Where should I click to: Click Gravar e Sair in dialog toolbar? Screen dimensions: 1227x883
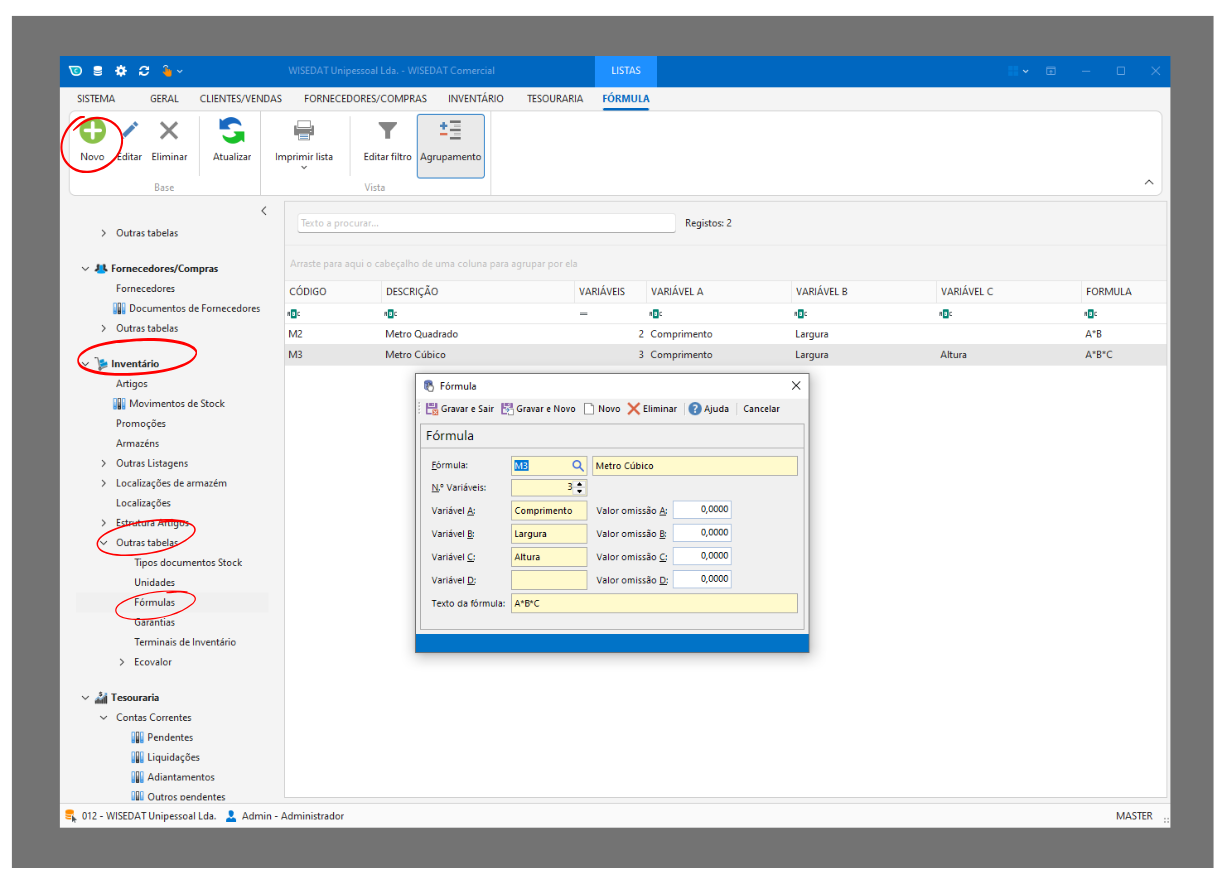click(460, 409)
